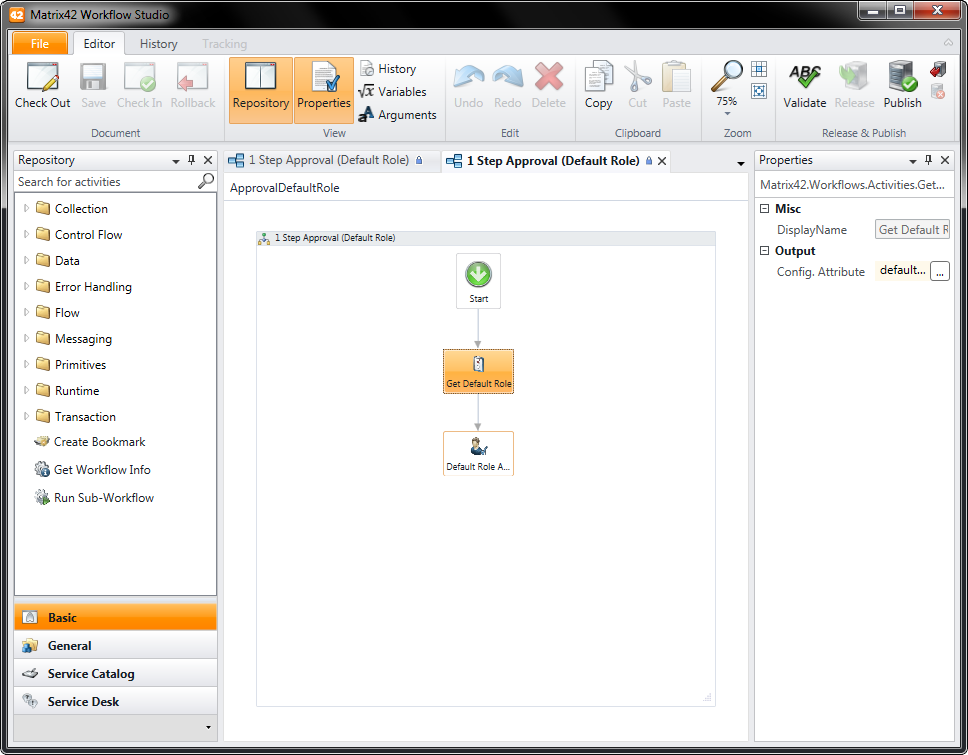968x755 pixels.
Task: Open the File menu
Action: point(40,43)
